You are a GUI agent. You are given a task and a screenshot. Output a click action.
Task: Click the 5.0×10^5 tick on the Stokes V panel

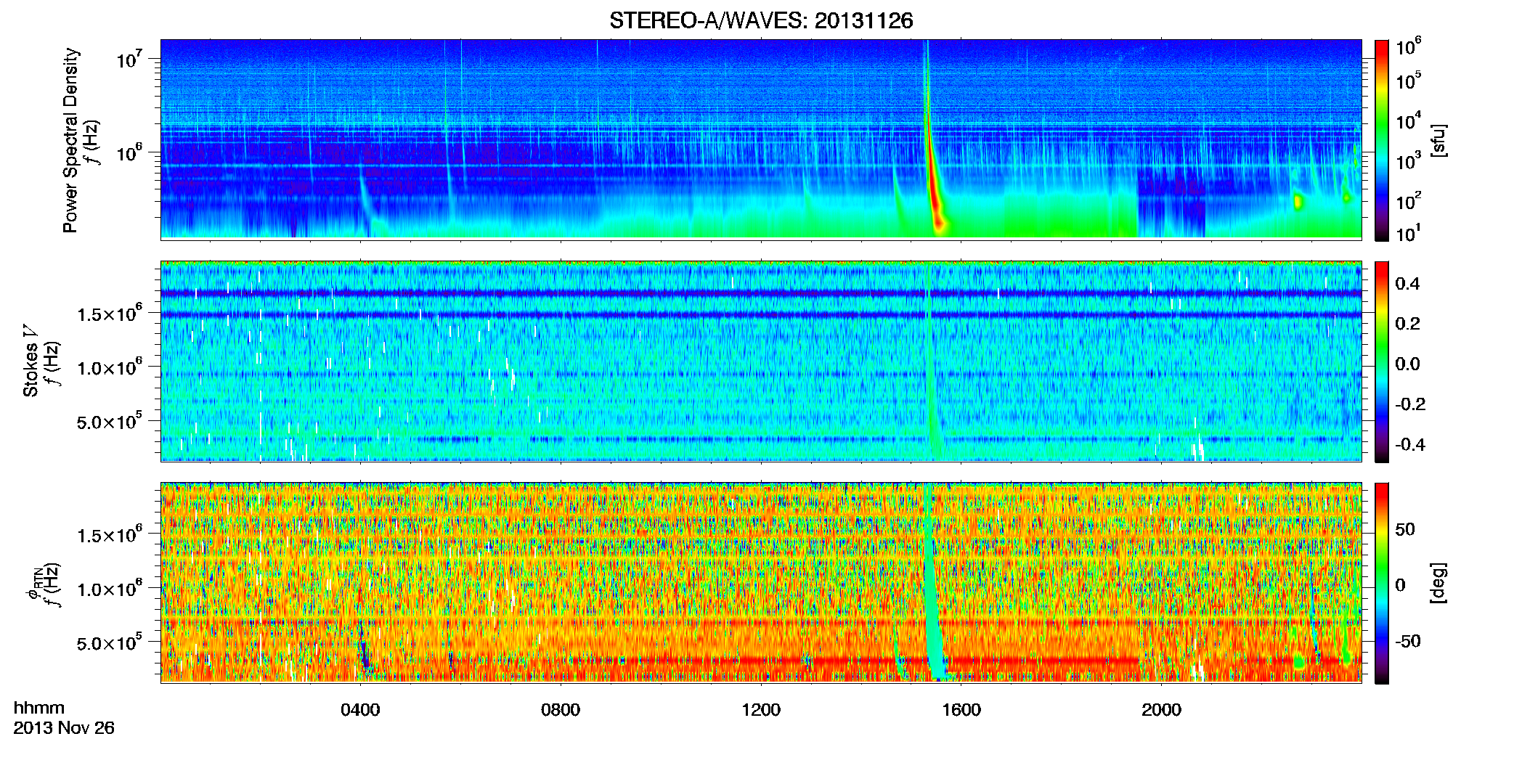(110, 422)
